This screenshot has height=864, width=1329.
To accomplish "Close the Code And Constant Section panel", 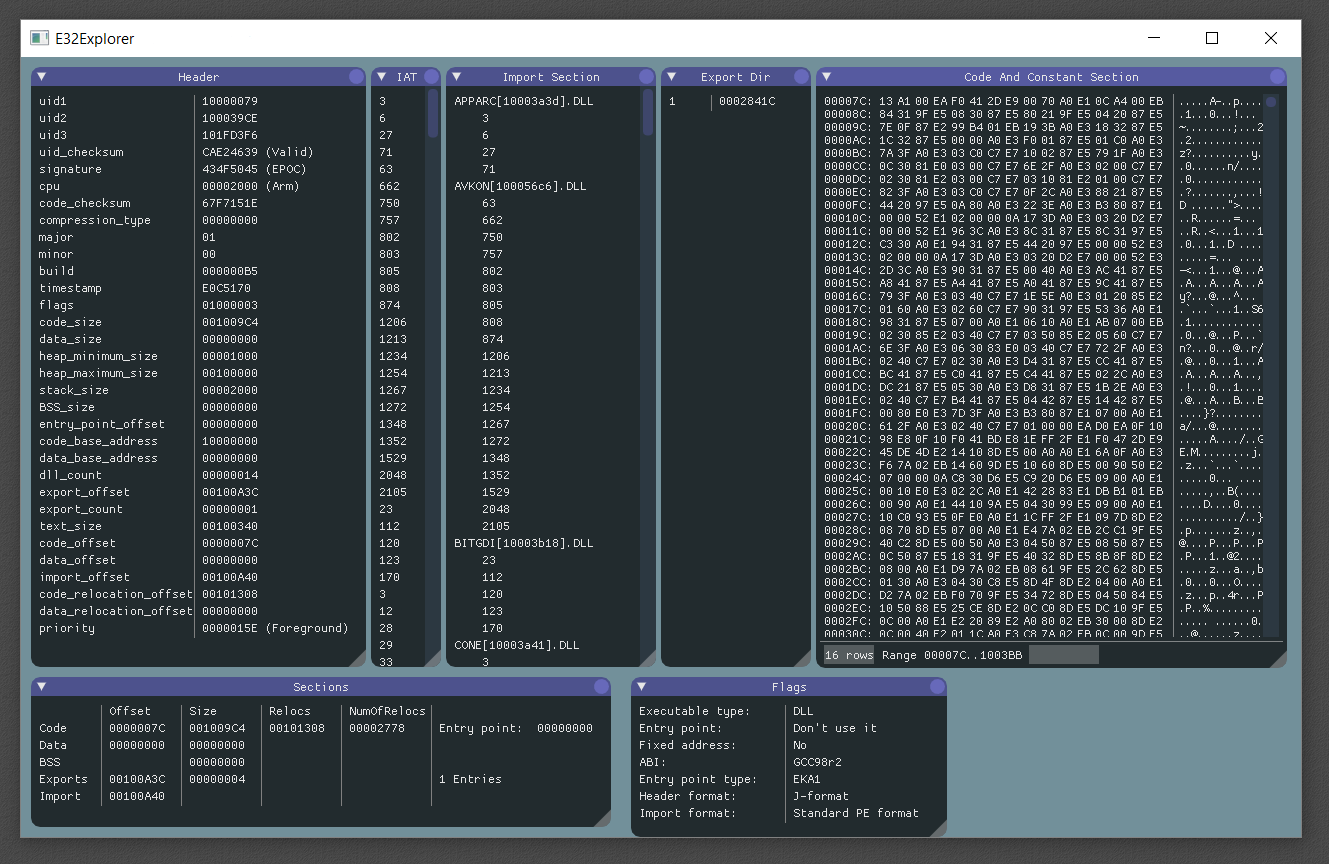I will point(1276,76).
